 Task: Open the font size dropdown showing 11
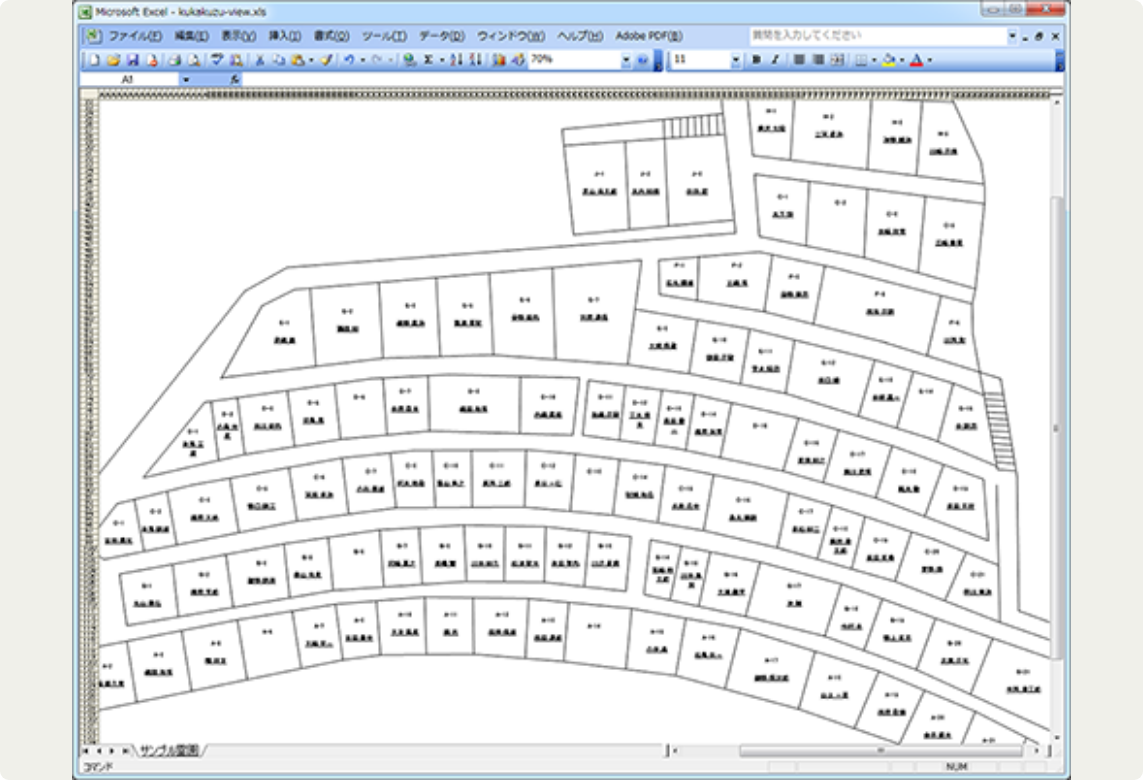point(736,60)
